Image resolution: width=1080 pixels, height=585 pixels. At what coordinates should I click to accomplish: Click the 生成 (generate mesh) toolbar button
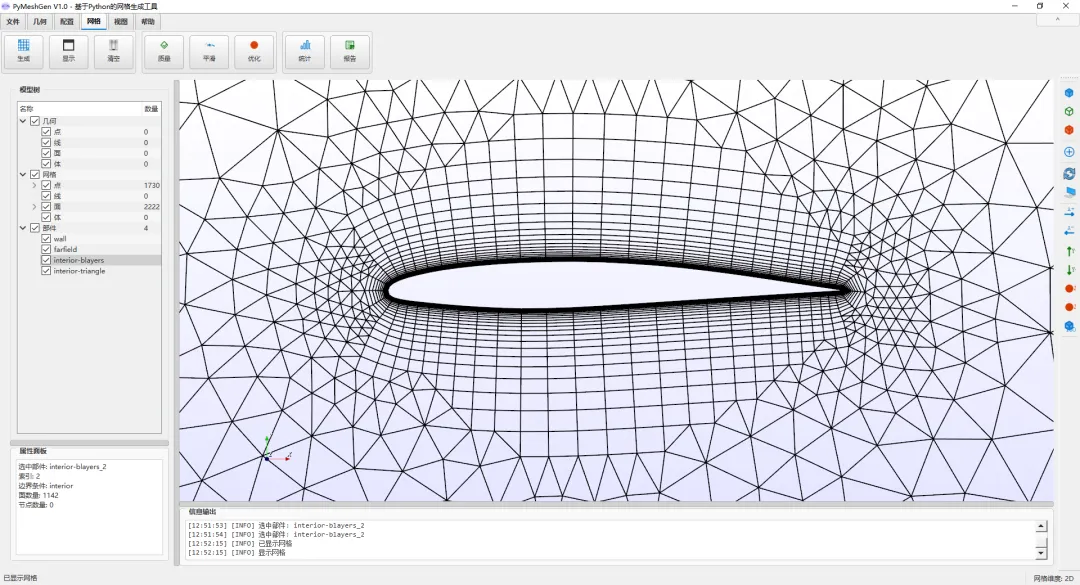click(23, 51)
